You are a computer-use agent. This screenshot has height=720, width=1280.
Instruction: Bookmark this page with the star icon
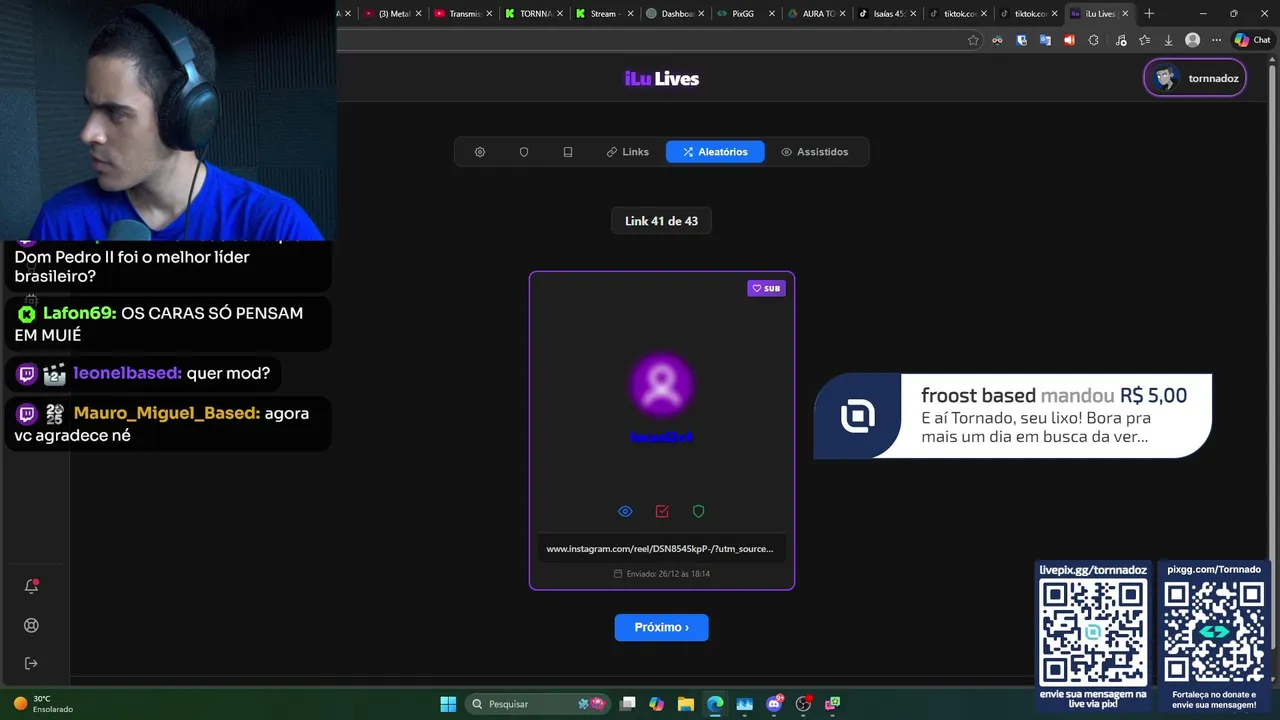(x=973, y=40)
